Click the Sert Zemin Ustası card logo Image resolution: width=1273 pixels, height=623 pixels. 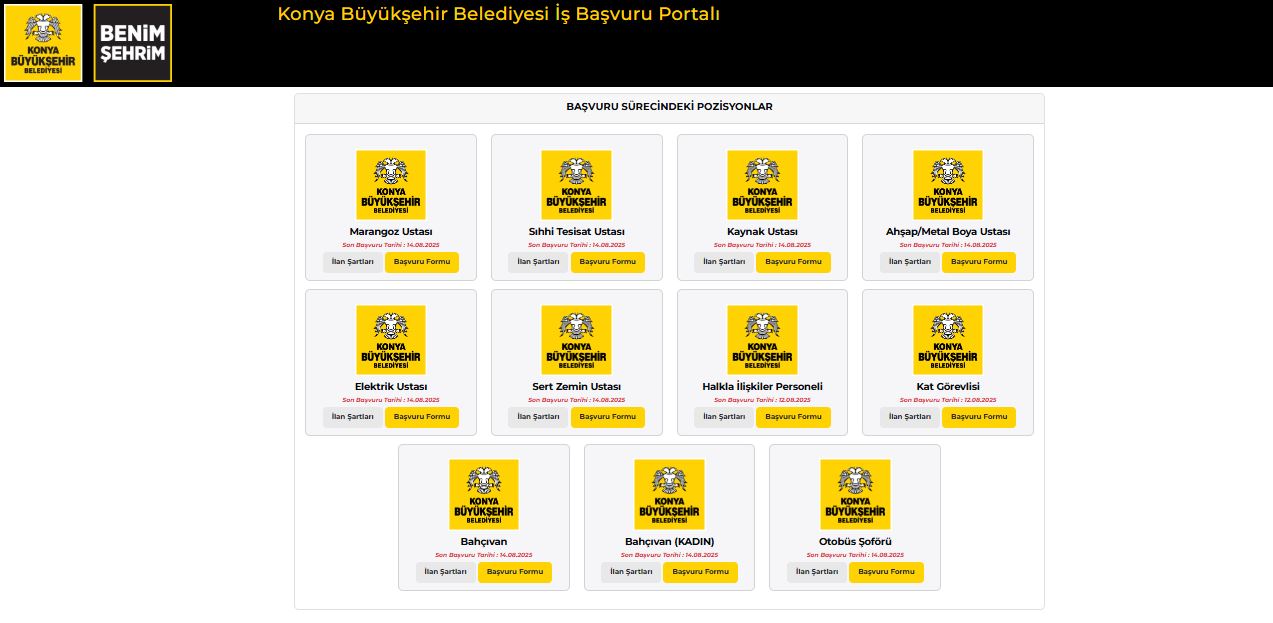[x=576, y=340]
